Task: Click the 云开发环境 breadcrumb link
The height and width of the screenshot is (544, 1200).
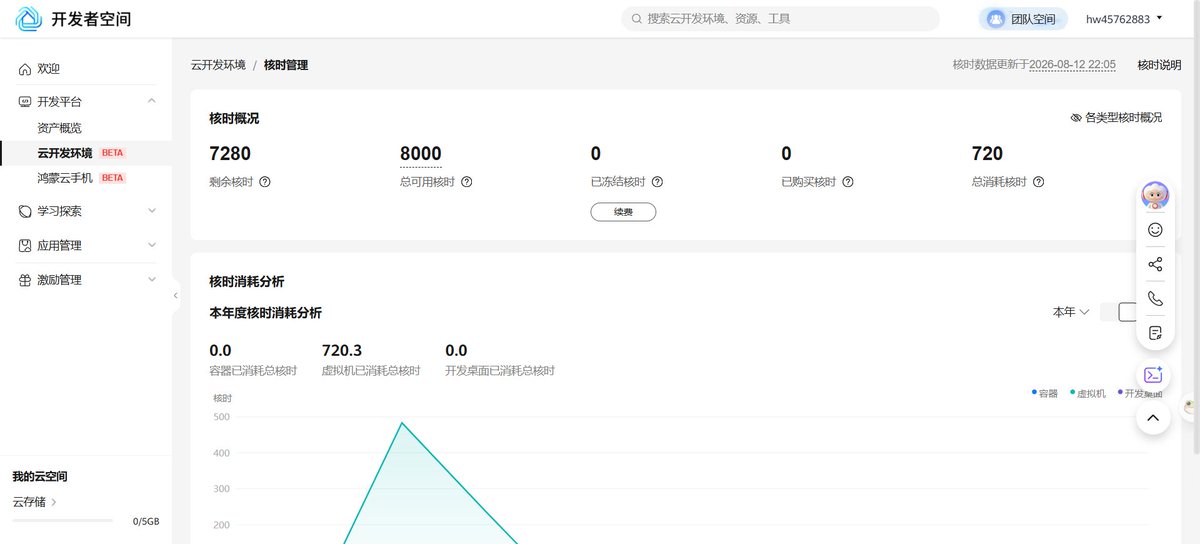Action: click(218, 65)
